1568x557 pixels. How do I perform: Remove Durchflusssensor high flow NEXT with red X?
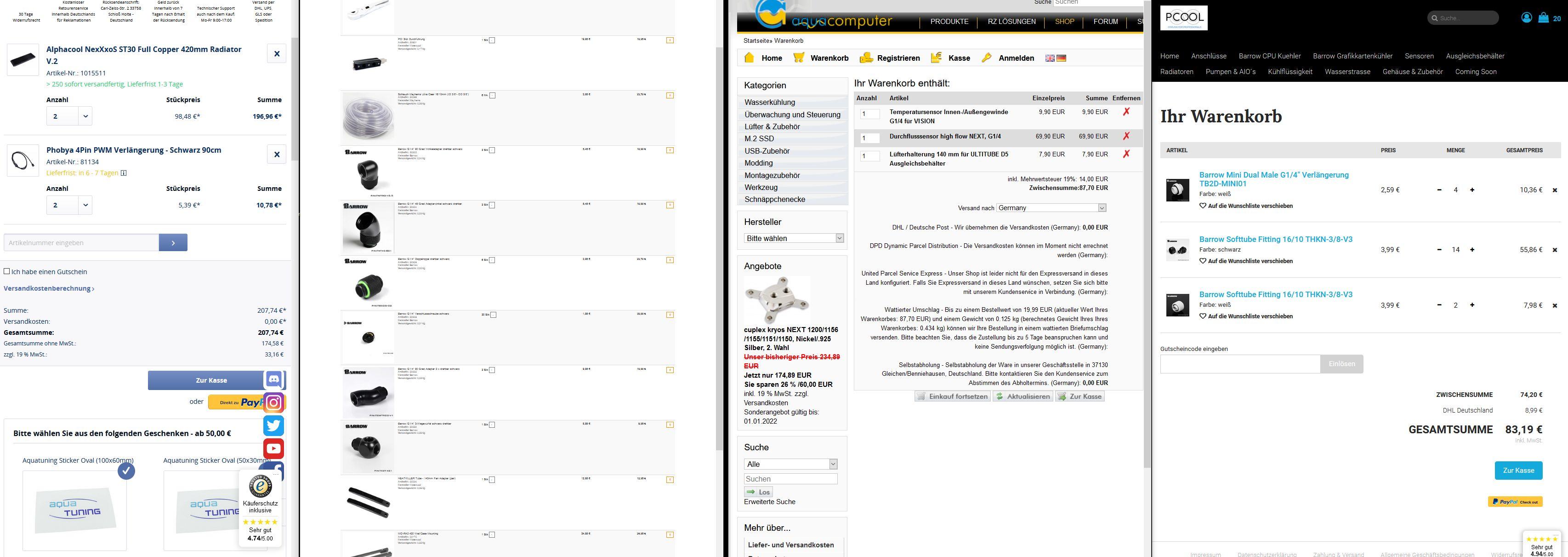[1126, 136]
